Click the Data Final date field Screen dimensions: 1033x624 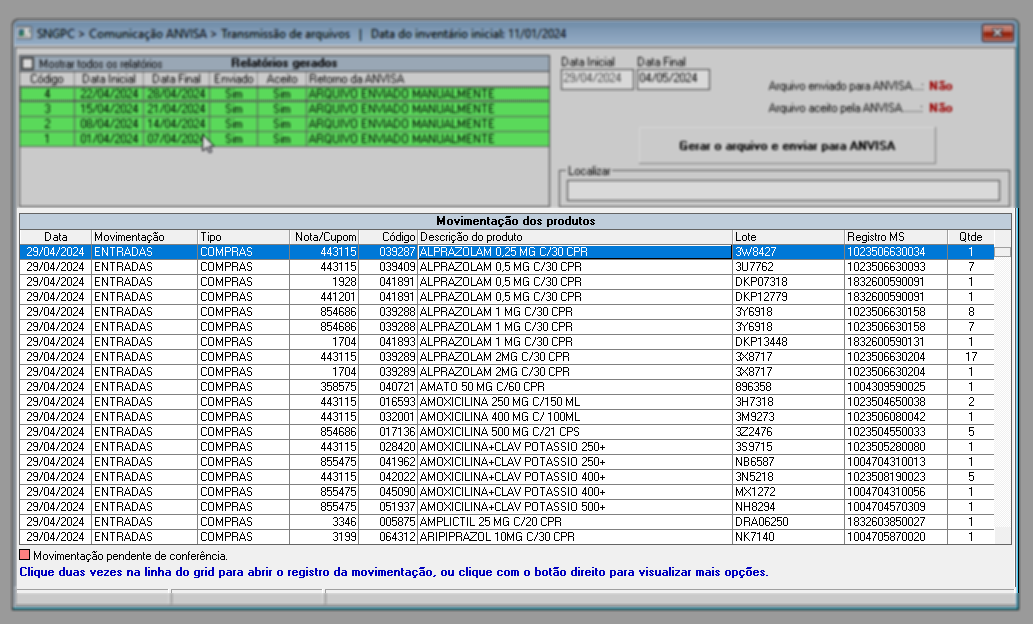[x=673, y=79]
